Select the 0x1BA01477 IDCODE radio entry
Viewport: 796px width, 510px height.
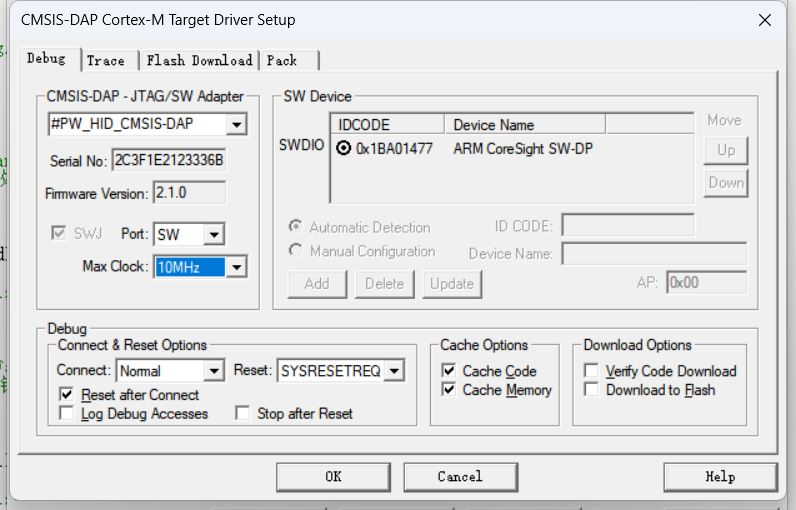click(344, 148)
